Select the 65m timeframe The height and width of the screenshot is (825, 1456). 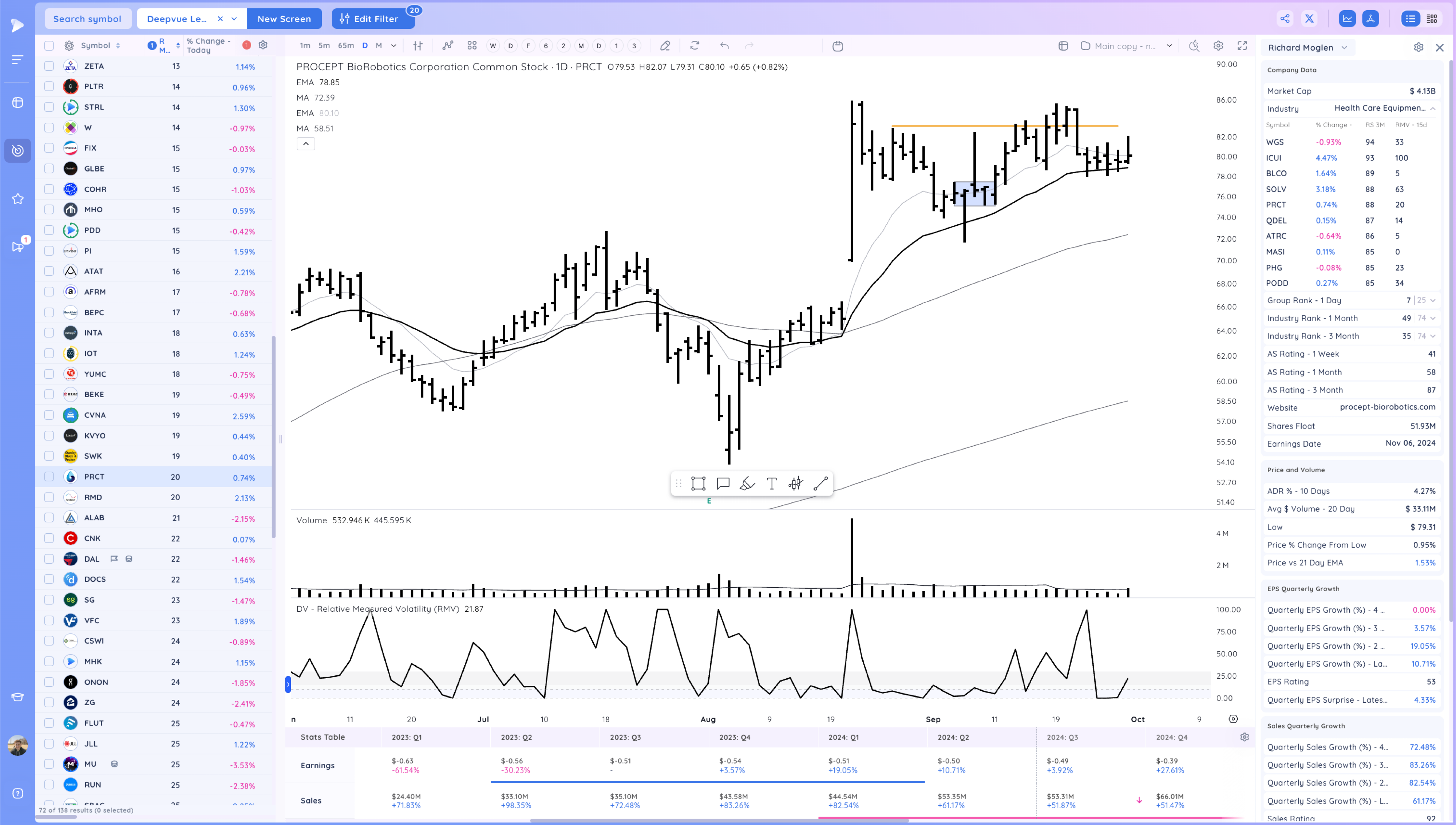point(346,46)
